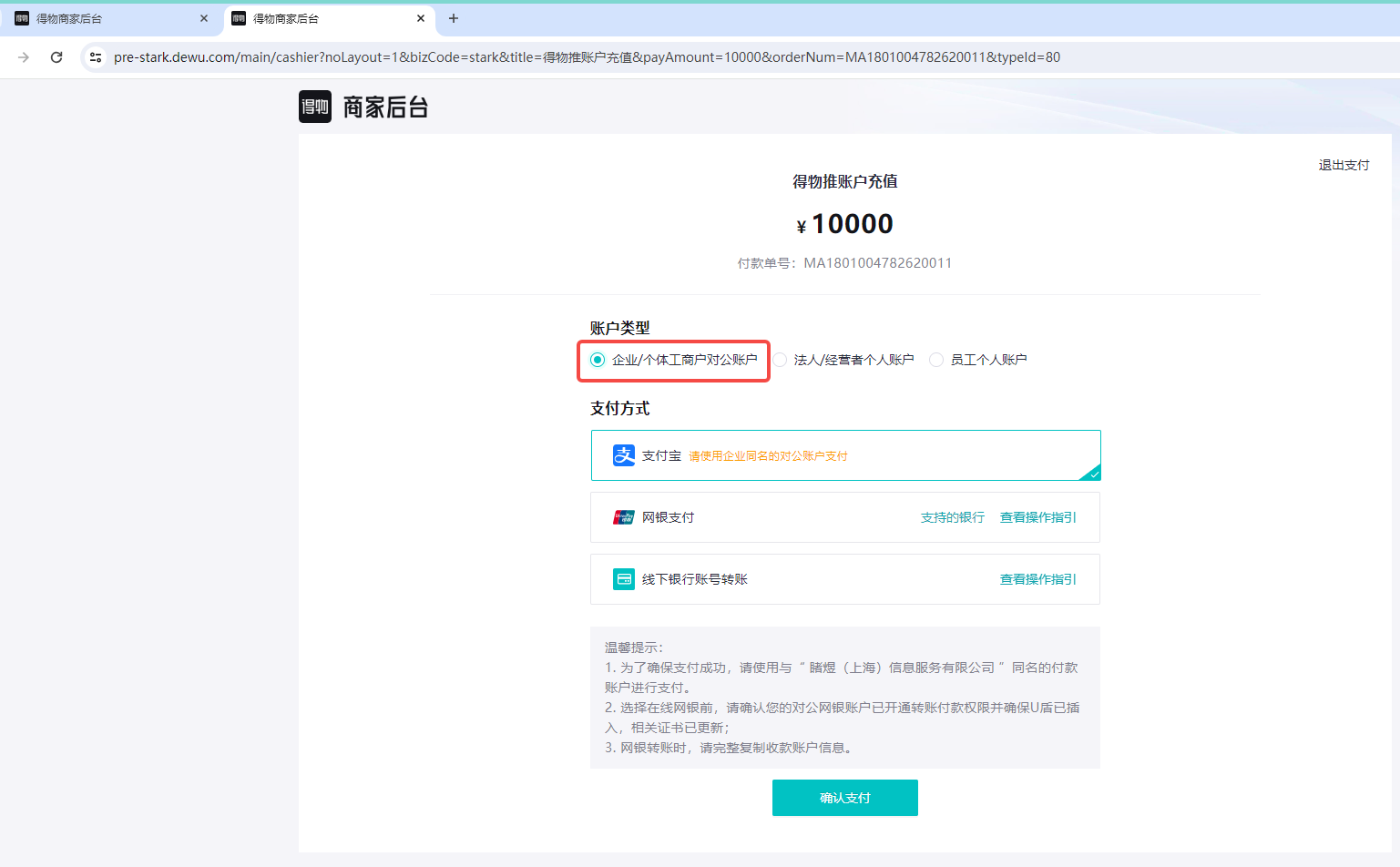The image size is (1400, 867).
Task: Click the offline bank transfer card icon
Action: pyautogui.click(x=624, y=579)
